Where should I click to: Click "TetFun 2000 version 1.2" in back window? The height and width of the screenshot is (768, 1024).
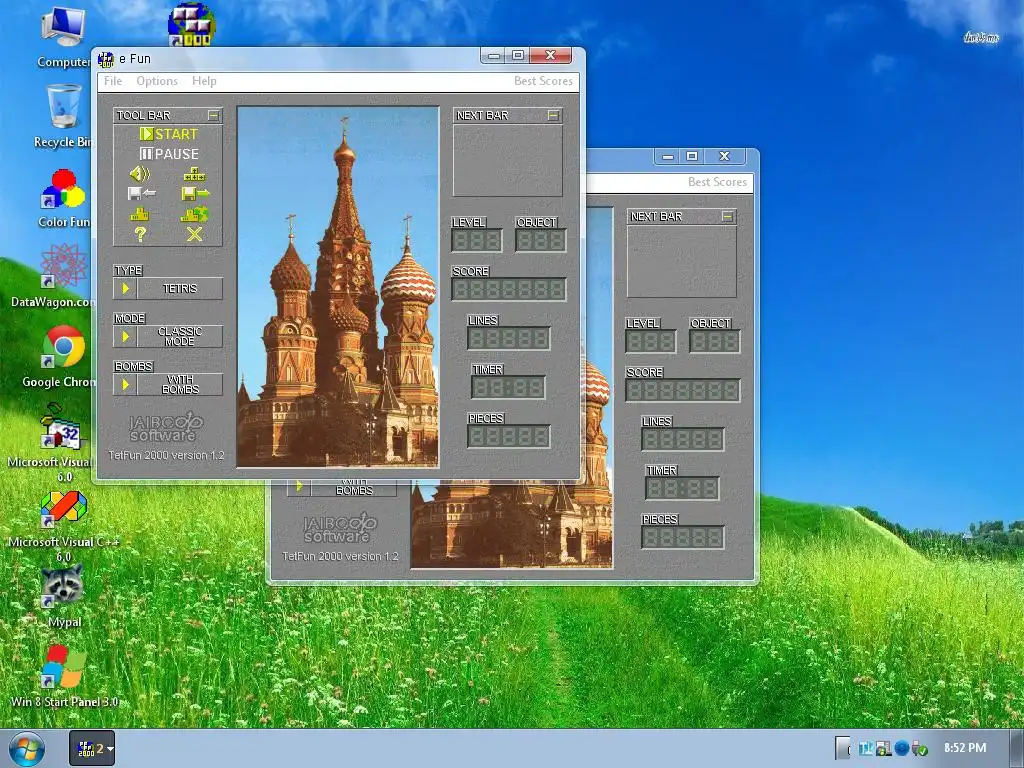point(340,556)
